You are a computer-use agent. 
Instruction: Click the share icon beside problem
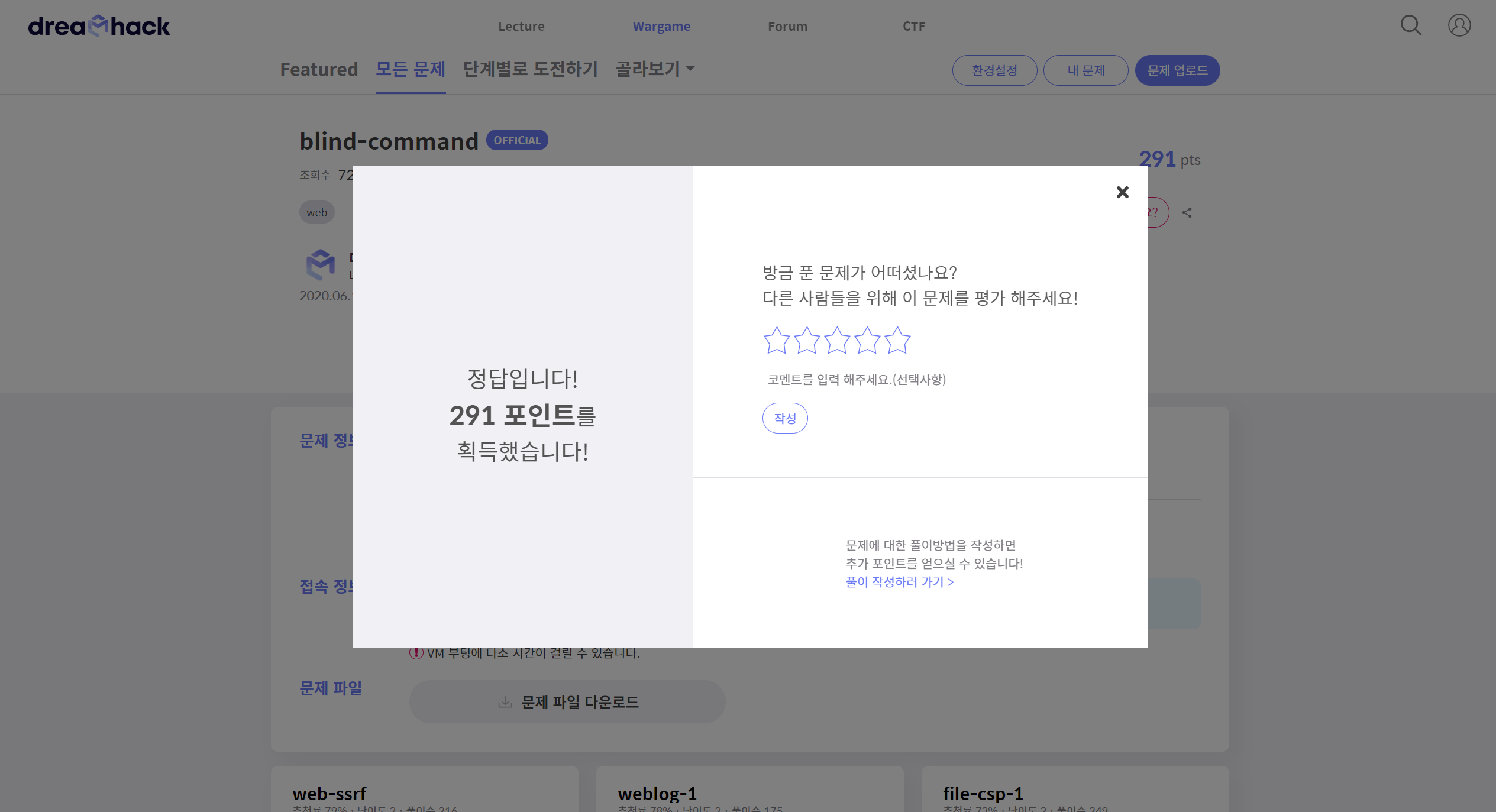click(x=1187, y=213)
